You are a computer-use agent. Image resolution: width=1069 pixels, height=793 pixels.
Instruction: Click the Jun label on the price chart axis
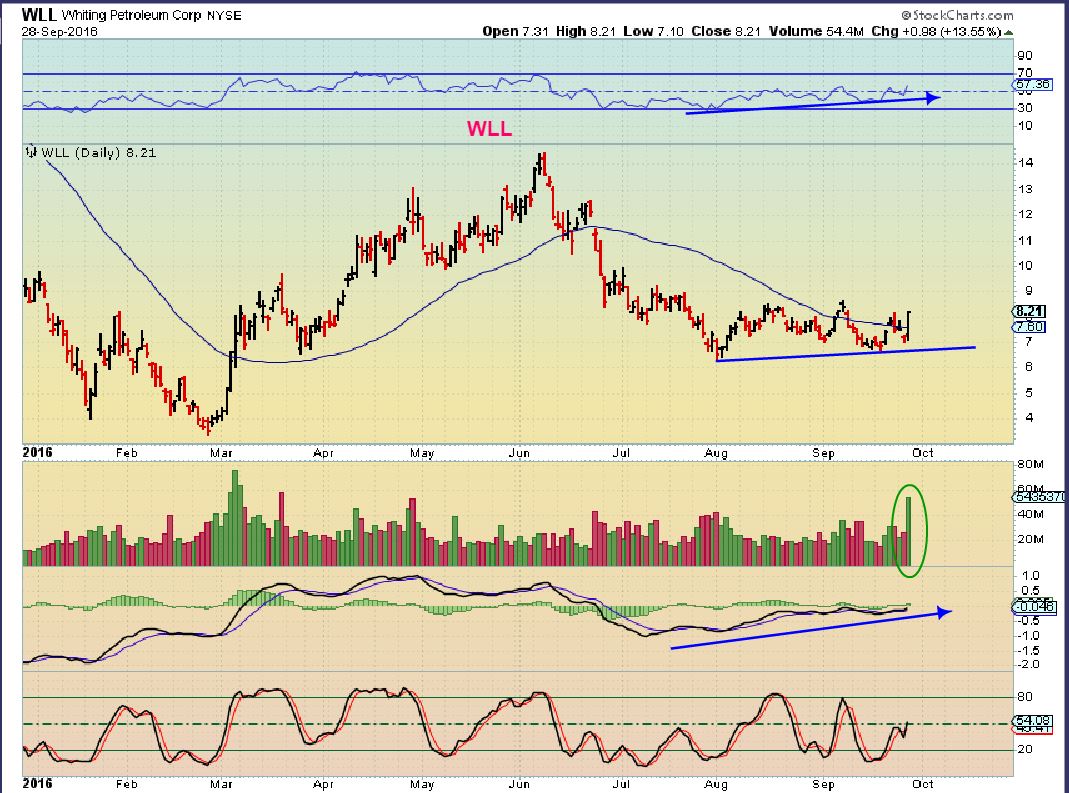click(520, 453)
